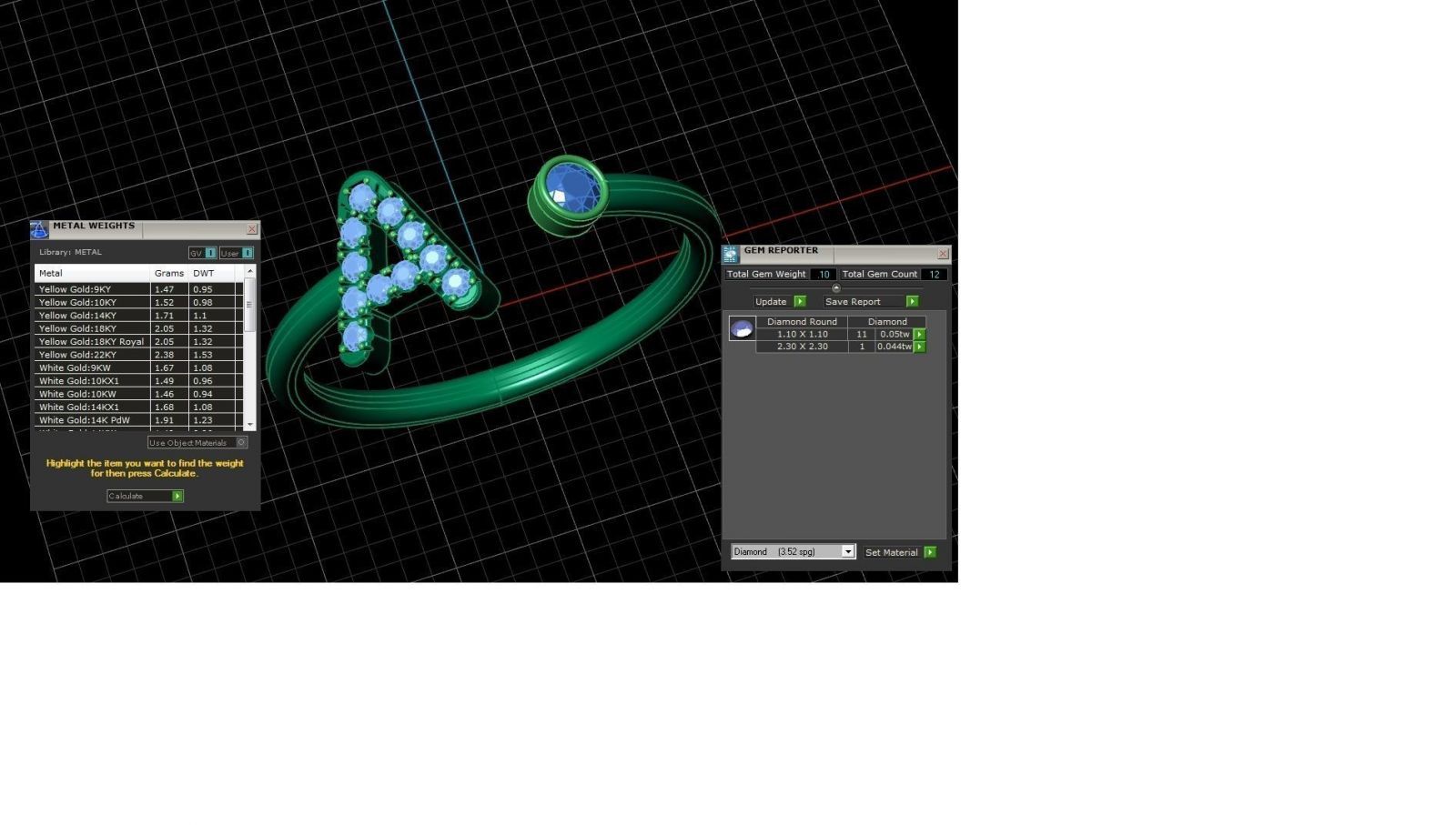Close the Metal Weights panel

click(252, 229)
